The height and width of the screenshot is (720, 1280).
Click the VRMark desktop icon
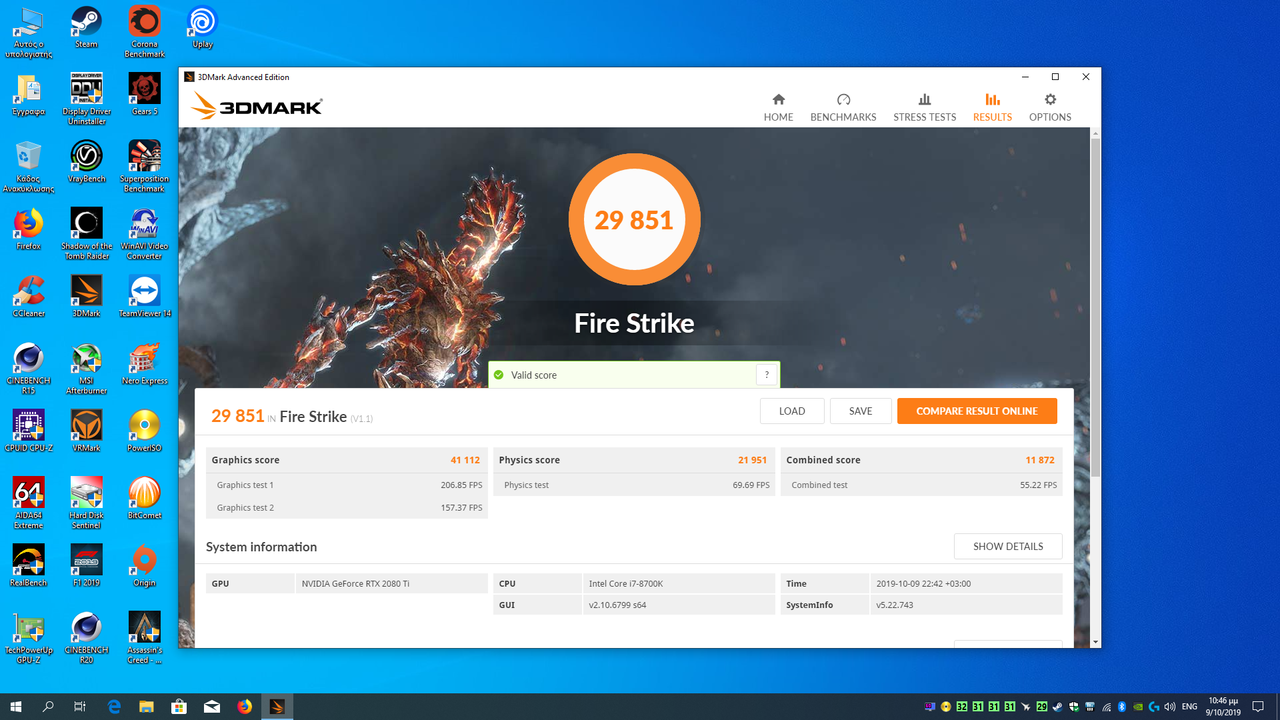86,429
